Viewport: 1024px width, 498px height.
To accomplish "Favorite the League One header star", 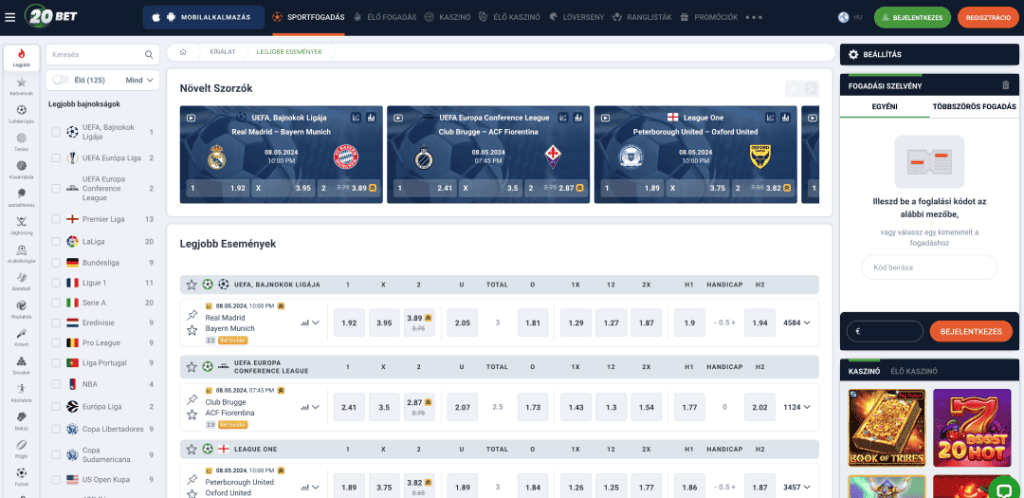I will pos(191,449).
